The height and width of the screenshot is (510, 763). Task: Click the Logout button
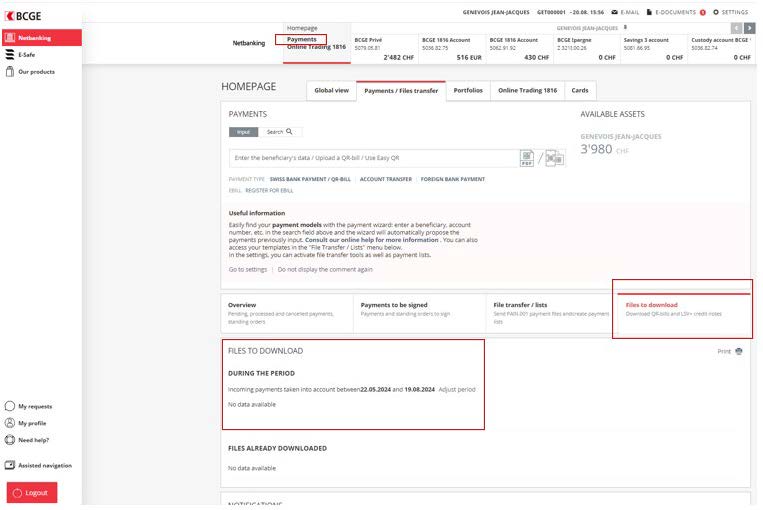click(32, 492)
